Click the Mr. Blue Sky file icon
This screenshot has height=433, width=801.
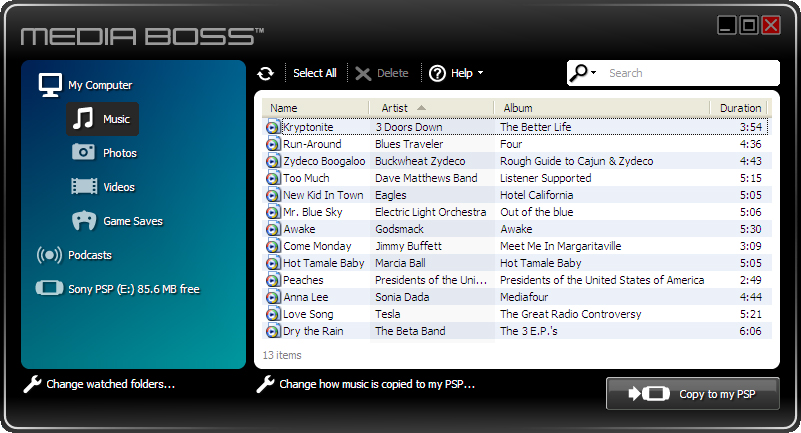[x=273, y=212]
